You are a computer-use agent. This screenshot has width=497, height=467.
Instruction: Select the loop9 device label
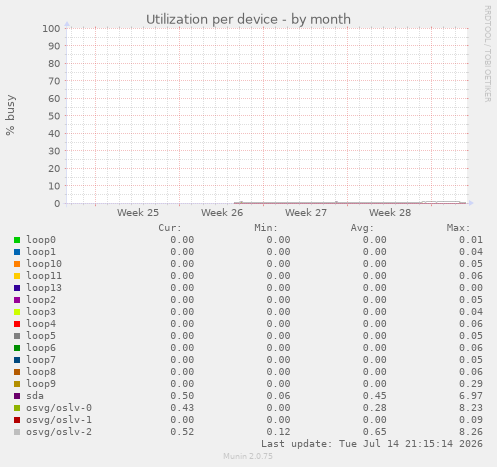(x=41, y=384)
